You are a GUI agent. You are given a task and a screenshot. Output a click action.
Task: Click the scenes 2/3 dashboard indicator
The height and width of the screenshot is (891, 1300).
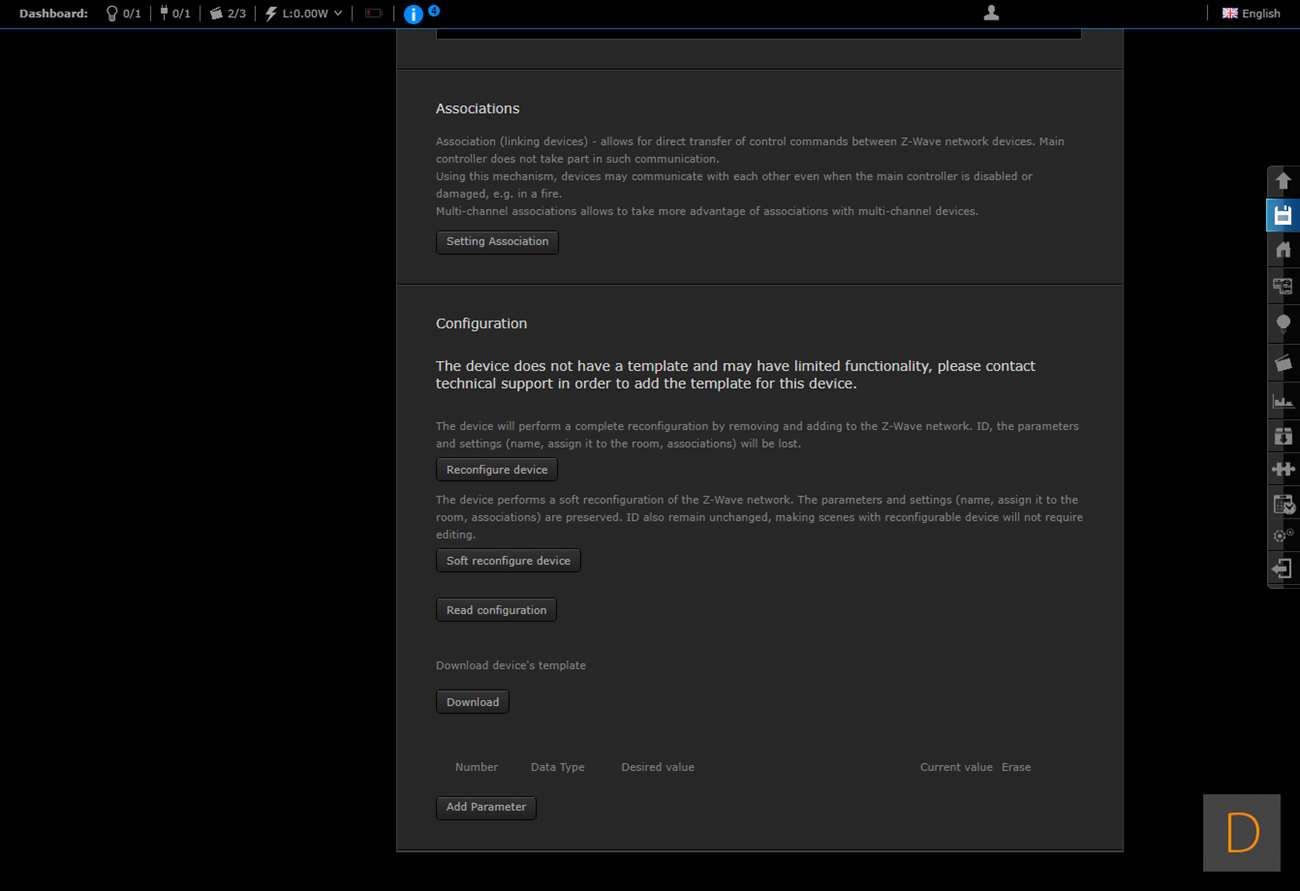(x=227, y=13)
